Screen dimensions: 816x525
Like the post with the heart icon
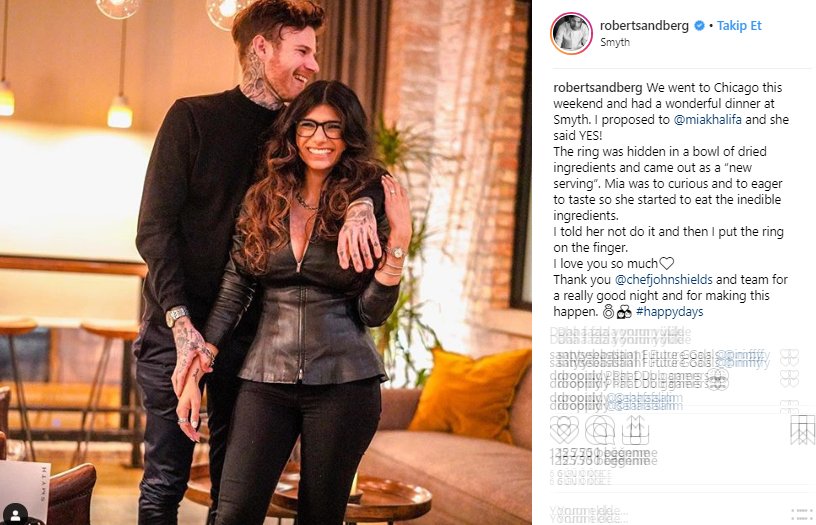tap(564, 430)
